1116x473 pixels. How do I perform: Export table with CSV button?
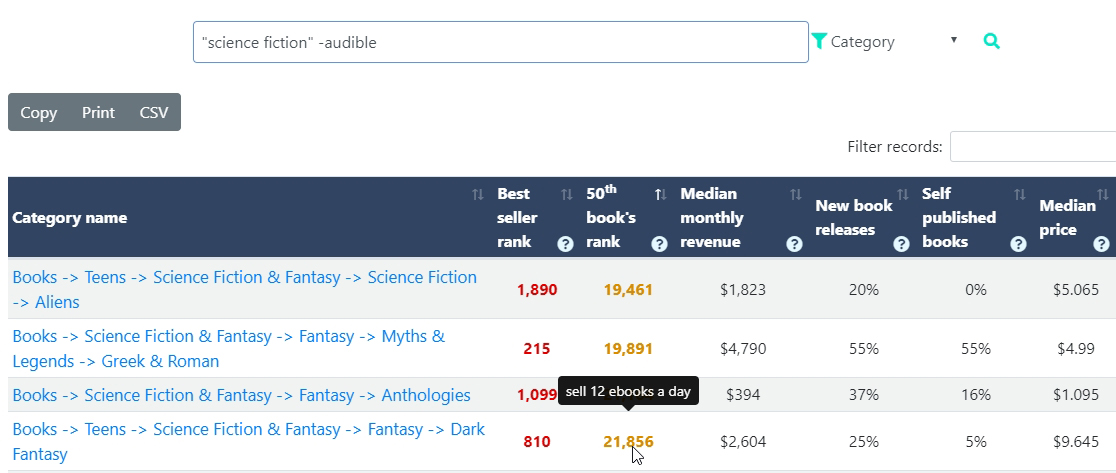[x=154, y=112]
